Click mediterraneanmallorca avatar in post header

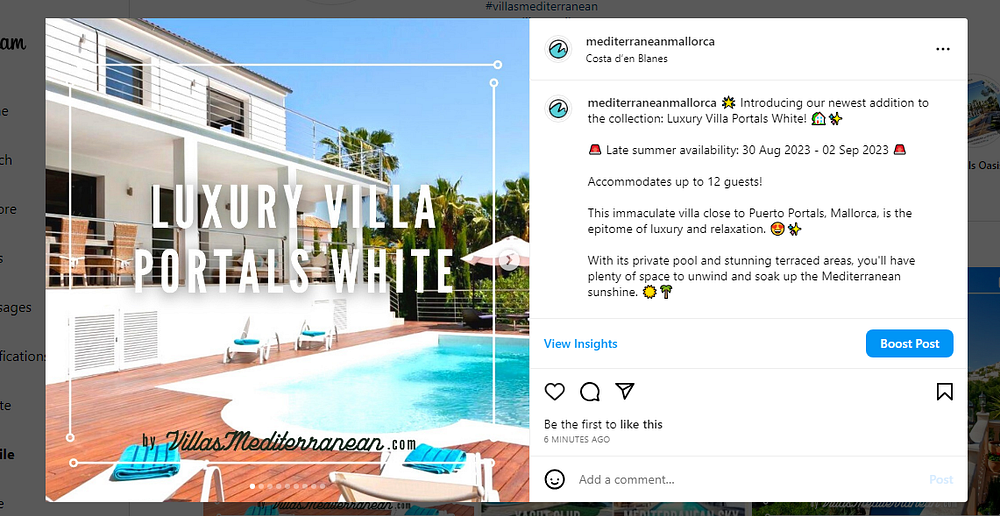pyautogui.click(x=558, y=49)
